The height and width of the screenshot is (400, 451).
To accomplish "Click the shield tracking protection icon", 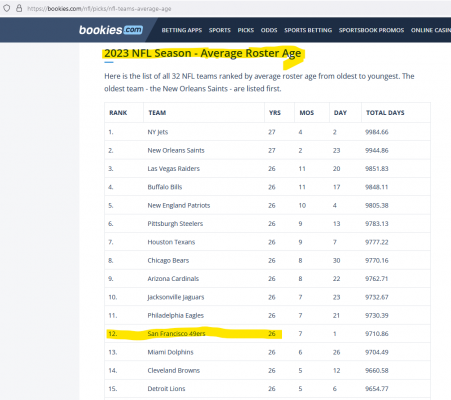I will (x=7, y=8).
